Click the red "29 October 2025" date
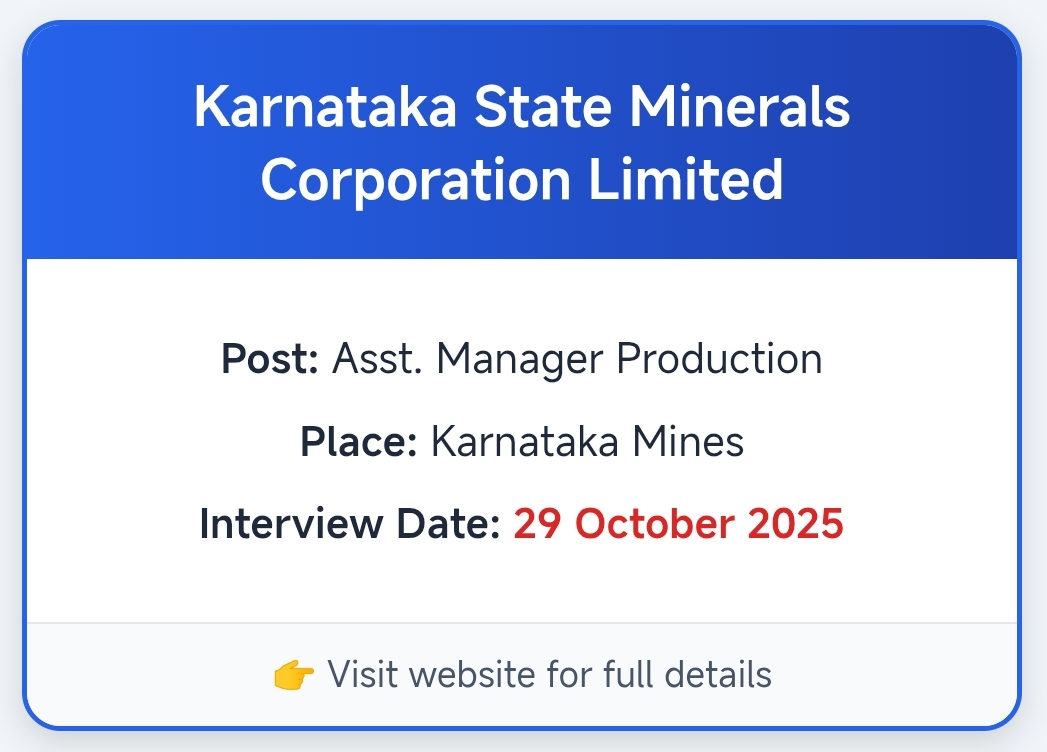Viewport: 1047px width, 752px height. [679, 524]
